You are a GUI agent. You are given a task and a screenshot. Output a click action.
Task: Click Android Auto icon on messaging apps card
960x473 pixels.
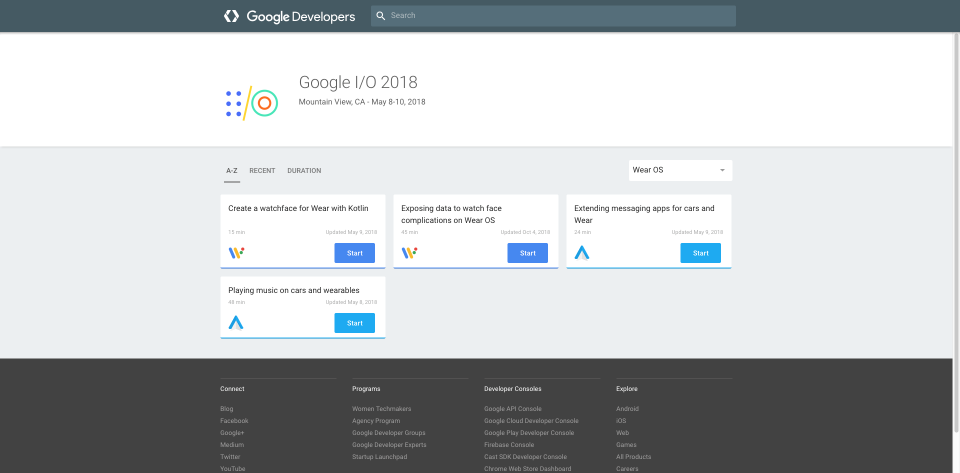tap(582, 253)
